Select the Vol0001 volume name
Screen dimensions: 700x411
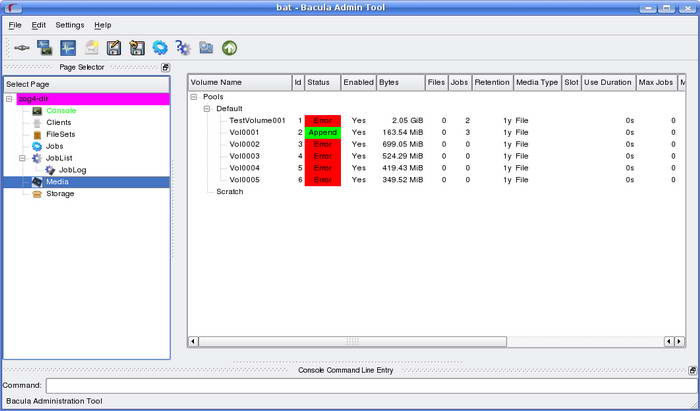tap(244, 133)
